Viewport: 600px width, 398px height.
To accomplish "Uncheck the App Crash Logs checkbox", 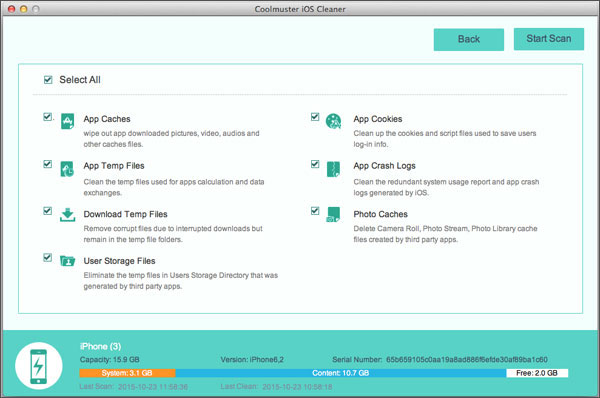I will coord(315,164).
